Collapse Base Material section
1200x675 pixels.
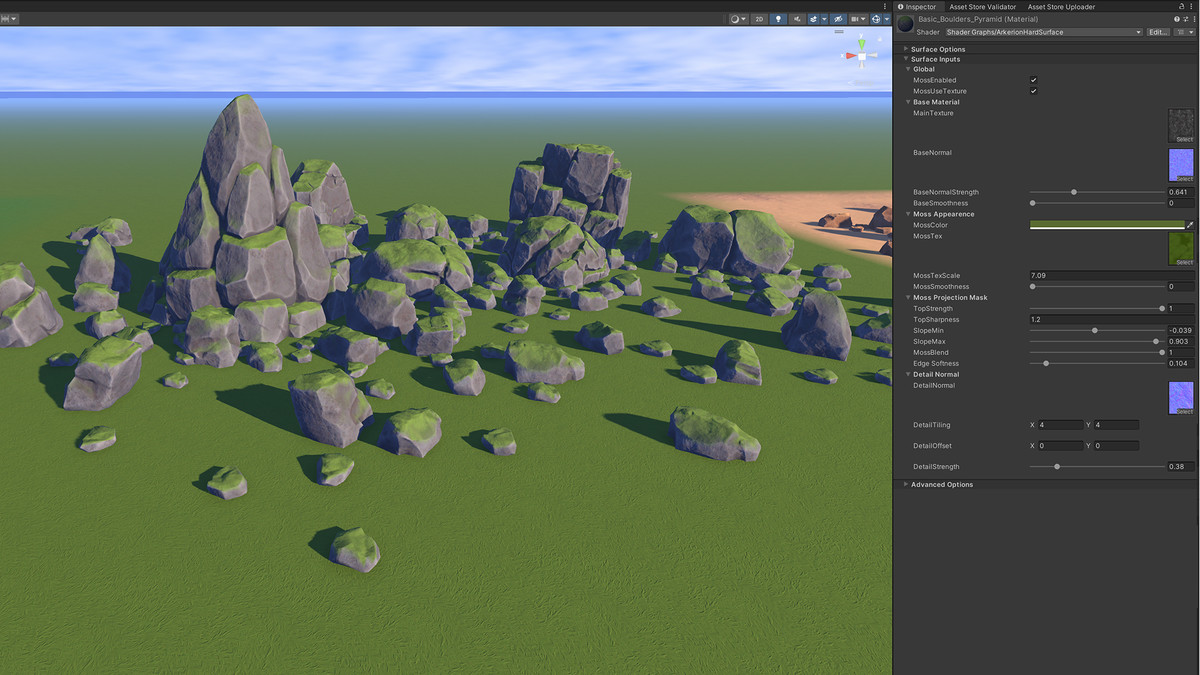click(908, 102)
